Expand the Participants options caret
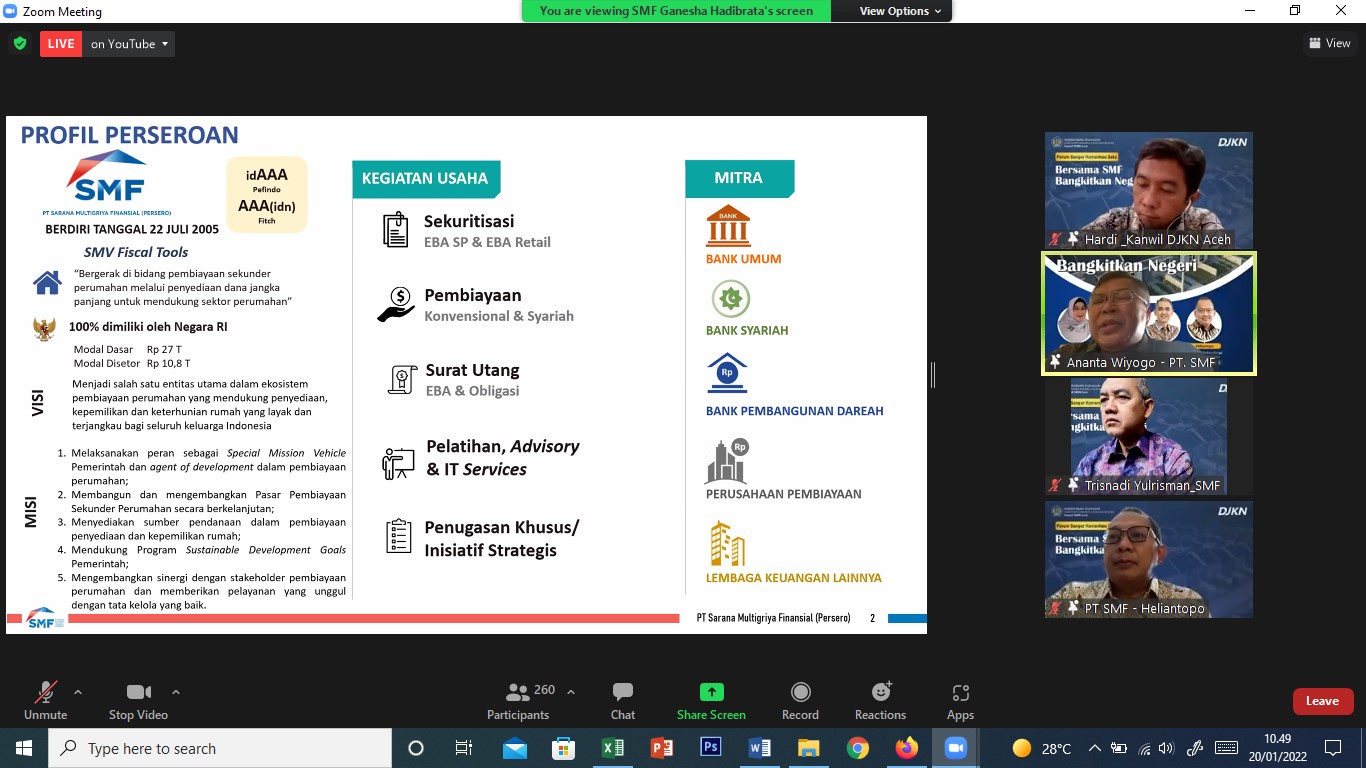The height and width of the screenshot is (768, 1366). click(571, 691)
